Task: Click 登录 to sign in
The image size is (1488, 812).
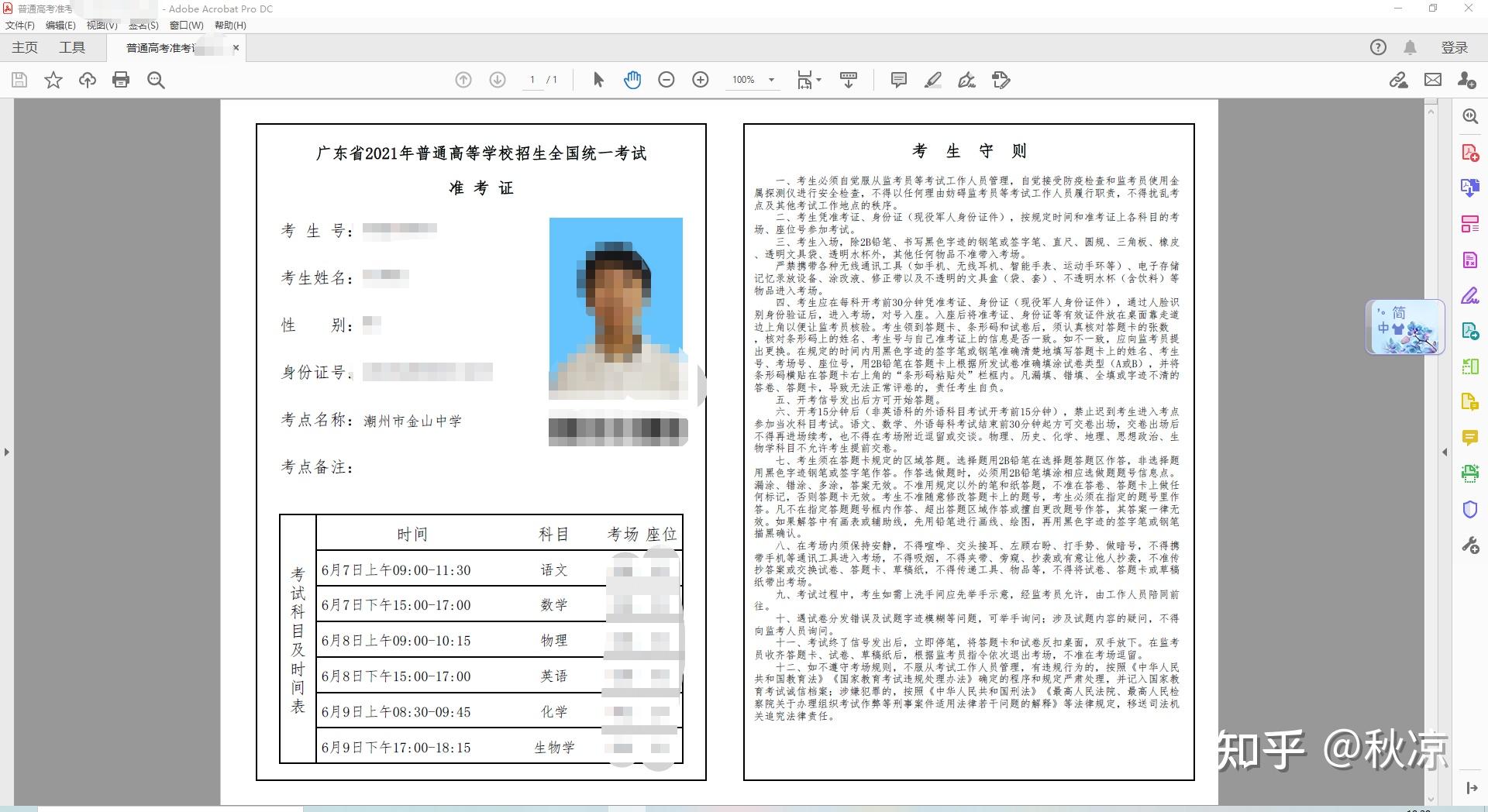Action: 1455,47
